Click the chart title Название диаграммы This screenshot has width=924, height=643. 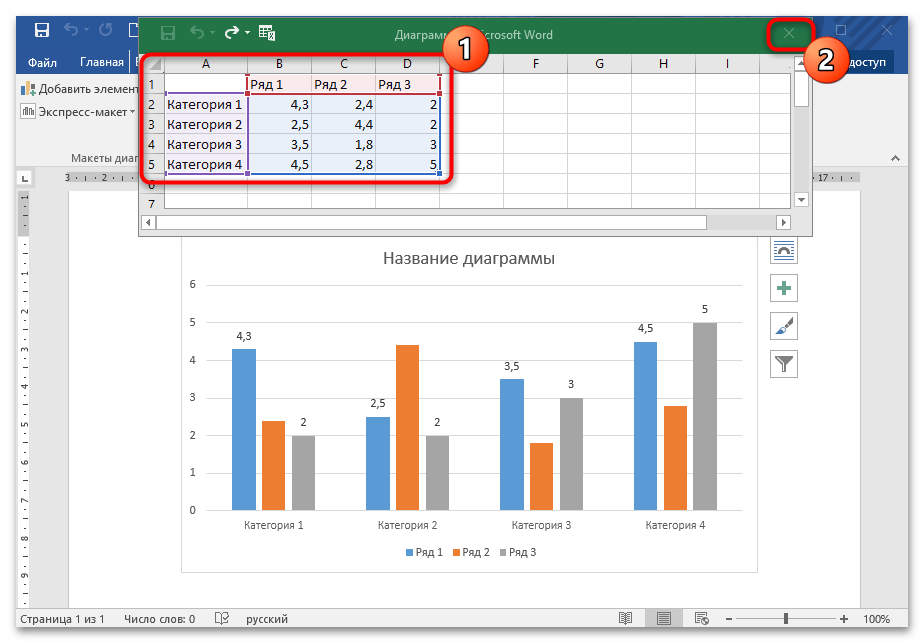pos(469,258)
